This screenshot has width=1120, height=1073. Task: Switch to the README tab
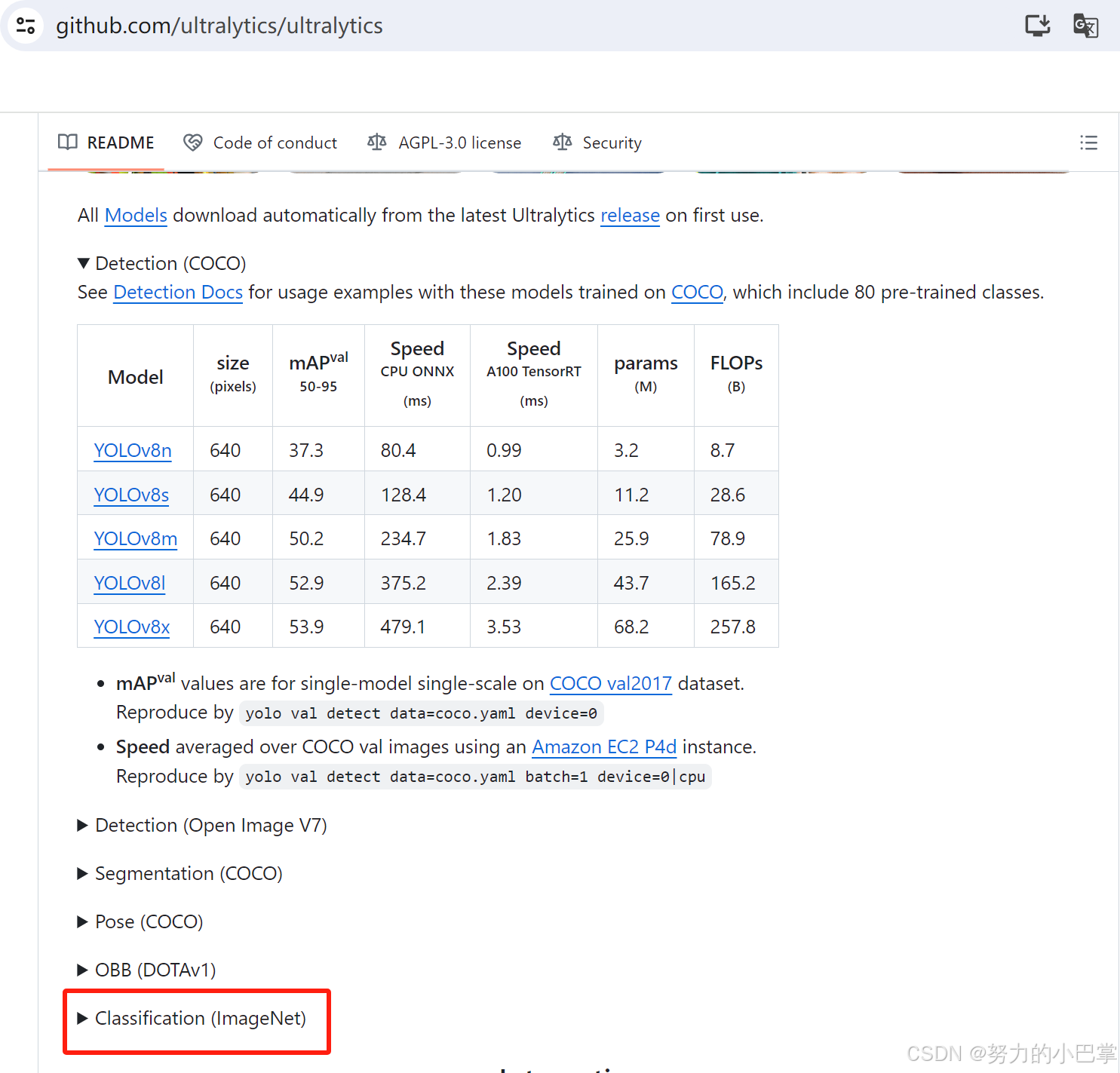106,143
